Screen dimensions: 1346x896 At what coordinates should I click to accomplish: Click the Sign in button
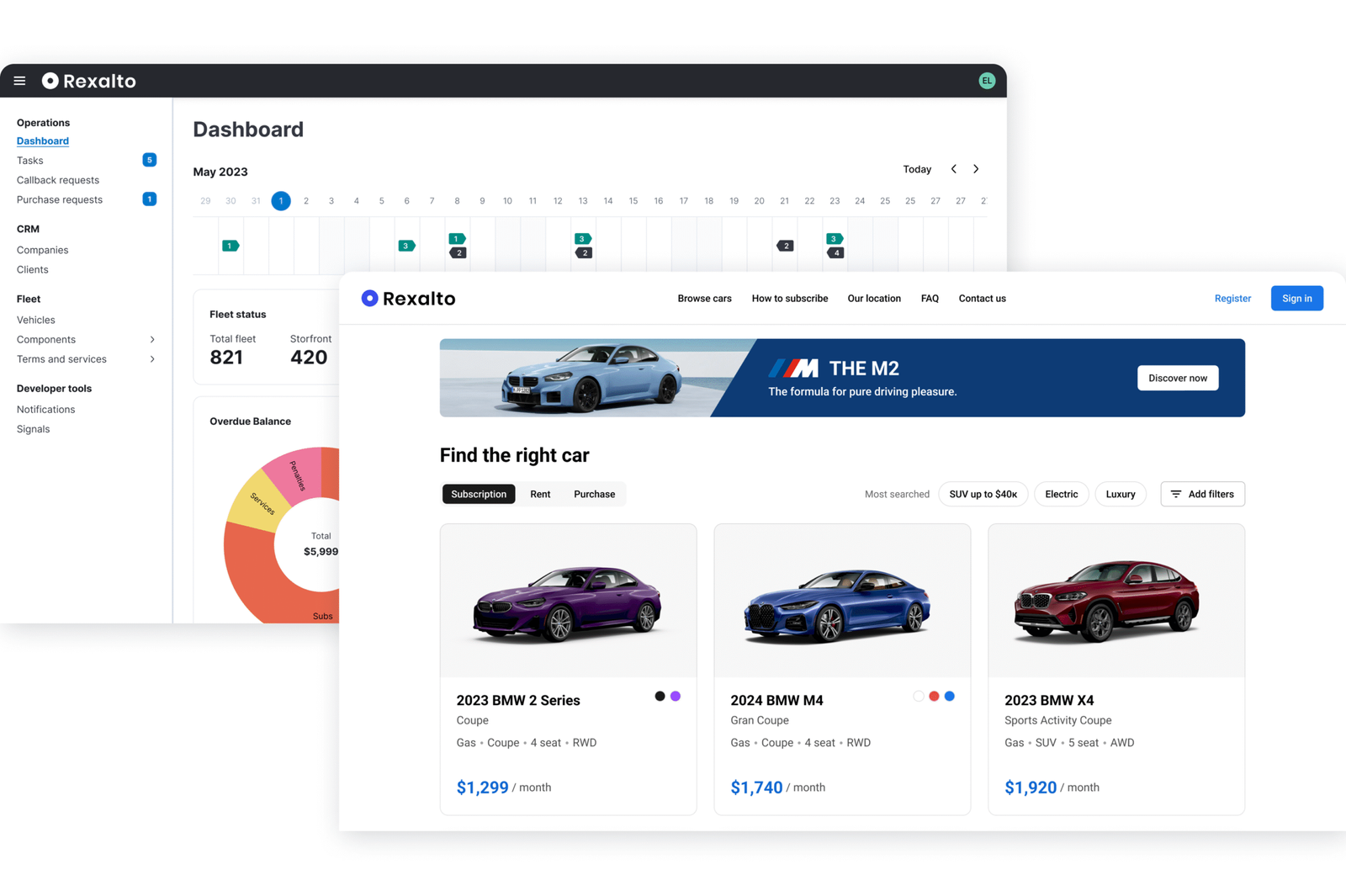[x=1297, y=299]
